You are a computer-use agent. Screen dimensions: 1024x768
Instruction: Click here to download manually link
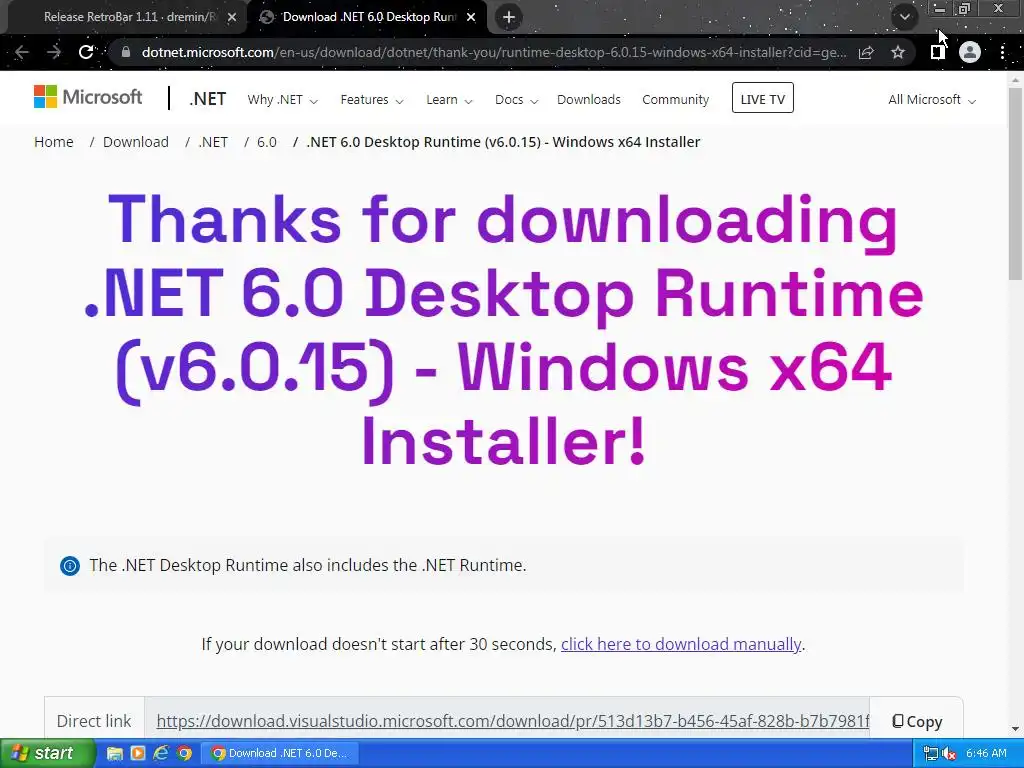click(680, 645)
